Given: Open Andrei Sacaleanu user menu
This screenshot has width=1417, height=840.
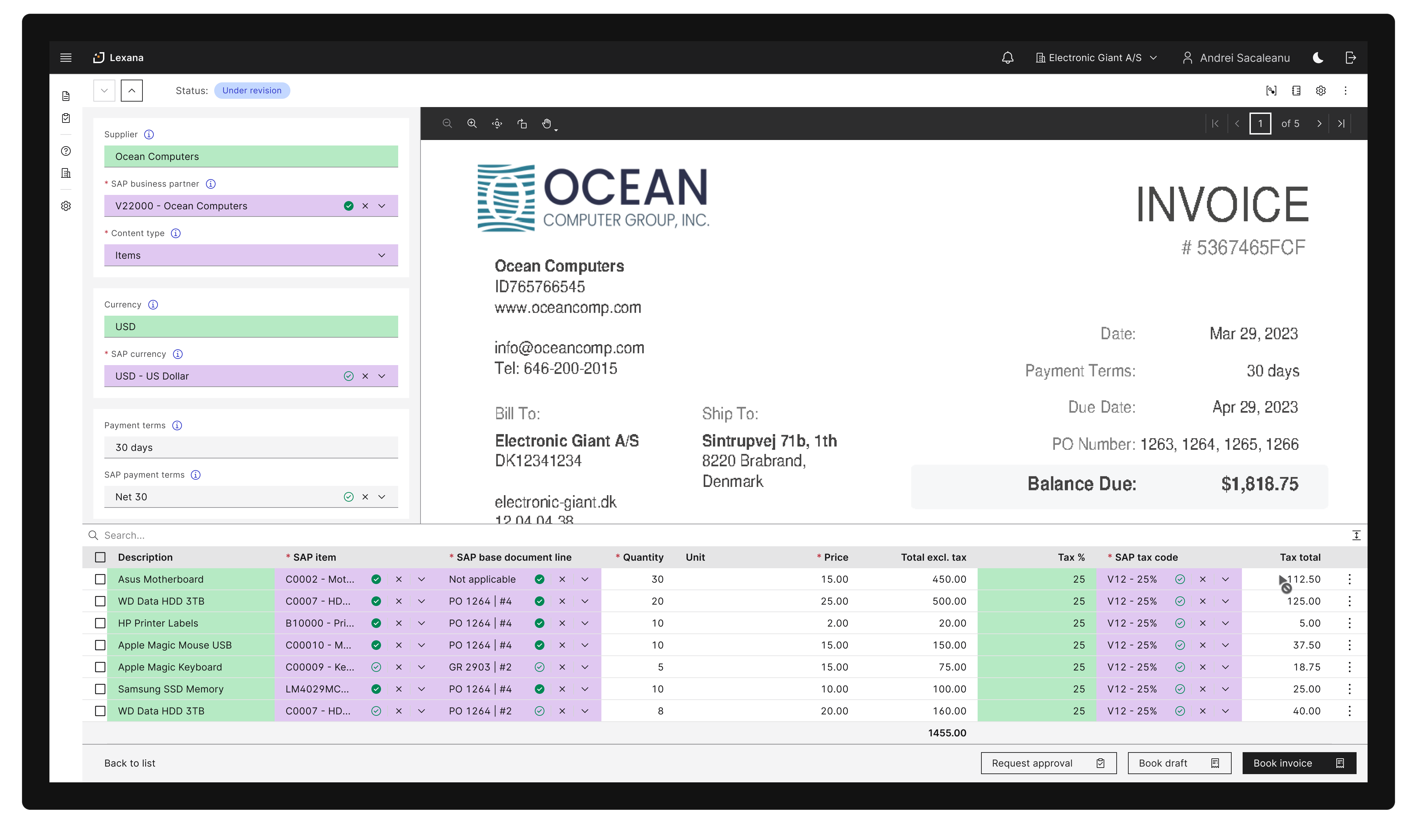Looking at the screenshot, I should coord(1236,58).
